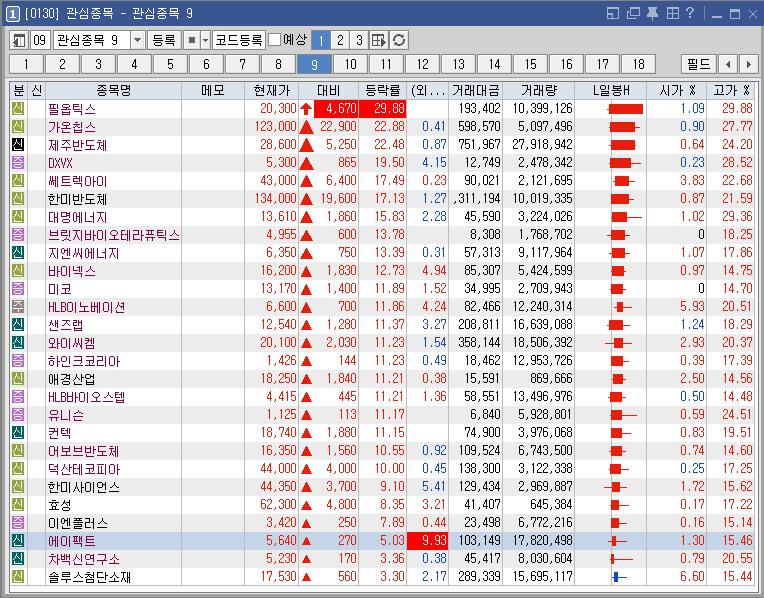This screenshot has width=764, height=598.
Task: Click the window number 1 icon in title bar
Action: [13, 14]
